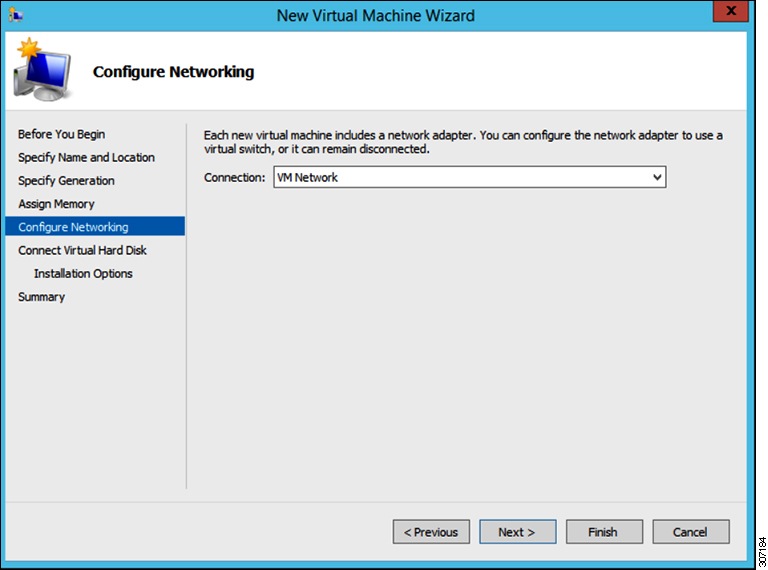Click the wizard's title bar system icon
This screenshot has width=768, height=570.
tap(16, 15)
